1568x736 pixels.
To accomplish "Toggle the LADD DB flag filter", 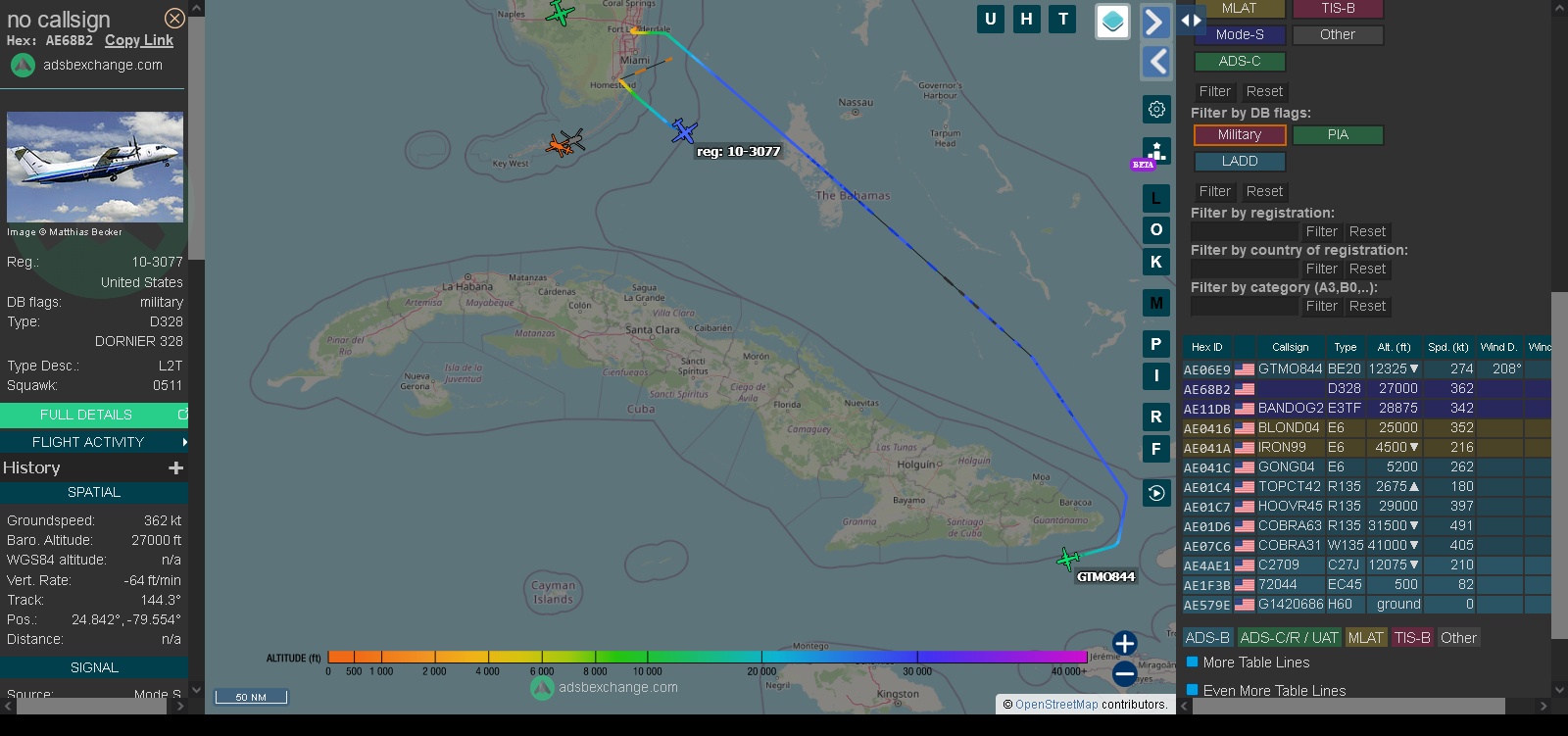I will (1239, 161).
